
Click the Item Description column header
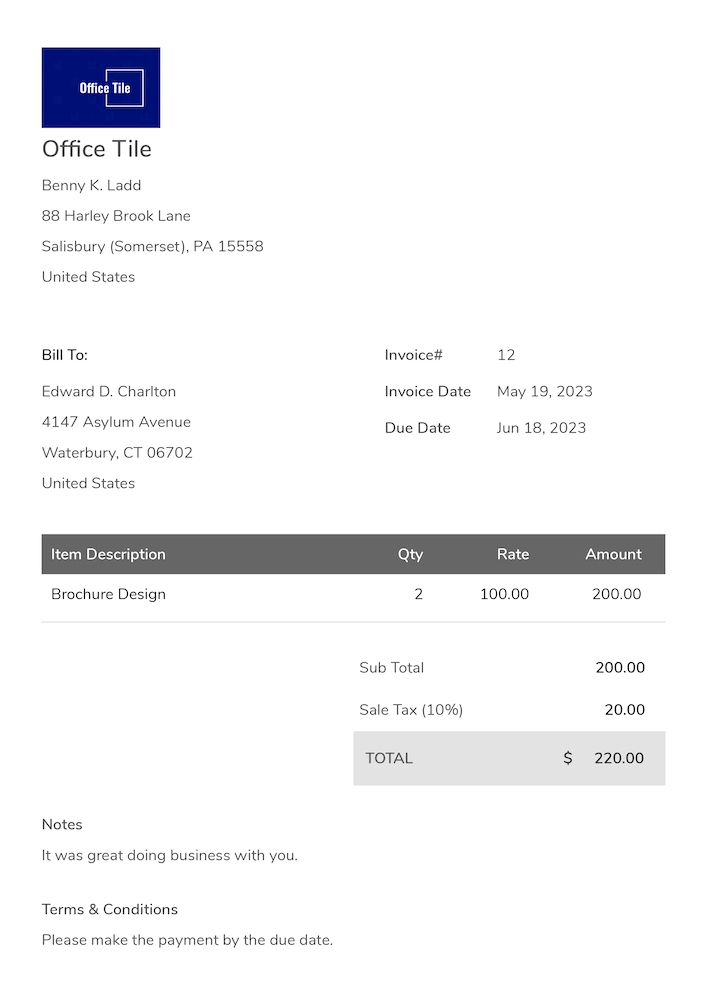pyautogui.click(x=108, y=554)
